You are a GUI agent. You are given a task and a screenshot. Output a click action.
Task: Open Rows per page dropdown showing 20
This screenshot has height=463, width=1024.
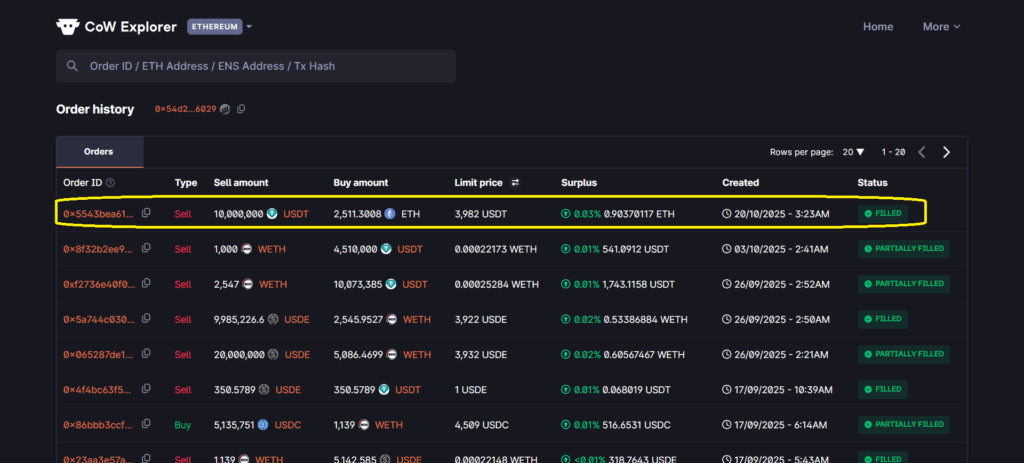[x=853, y=152]
